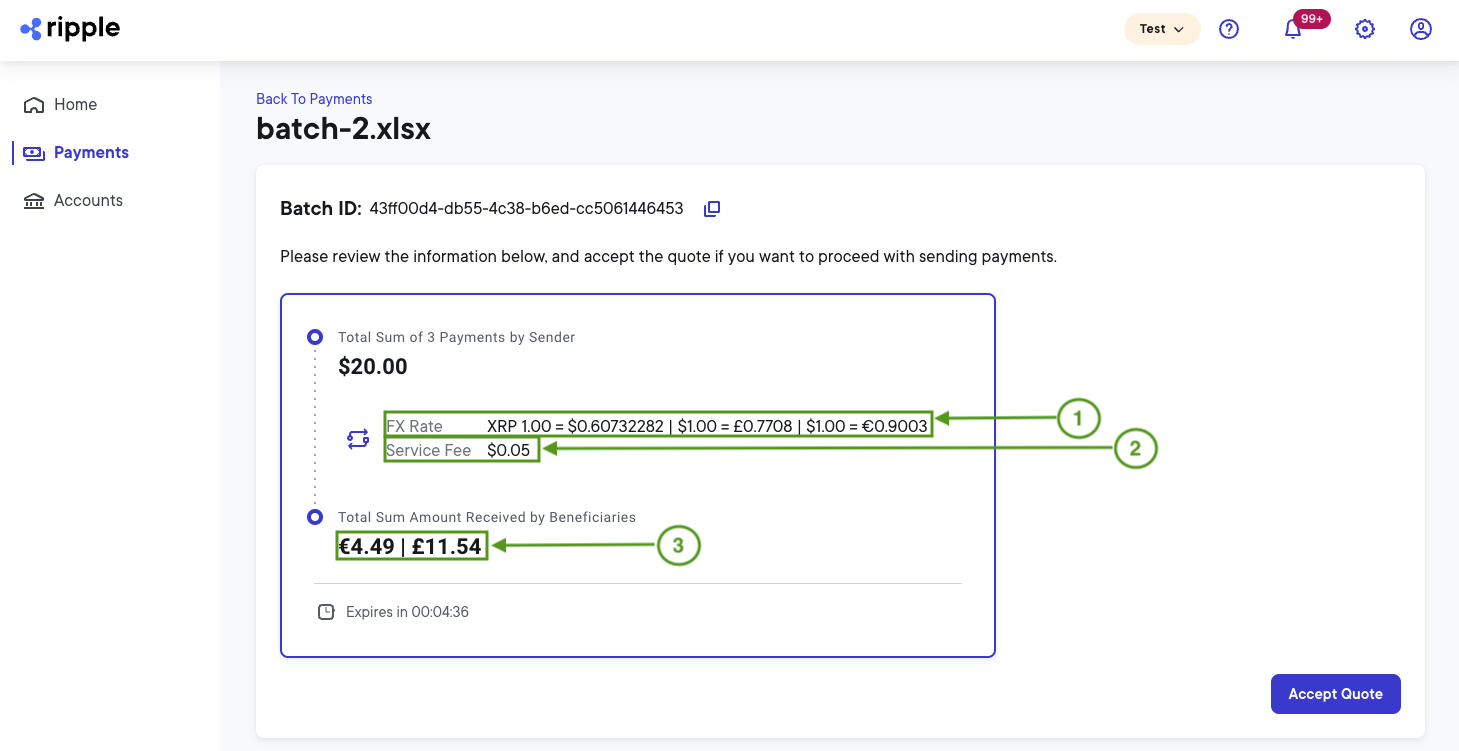Open the notifications bell
1459x751 pixels.
point(1292,31)
